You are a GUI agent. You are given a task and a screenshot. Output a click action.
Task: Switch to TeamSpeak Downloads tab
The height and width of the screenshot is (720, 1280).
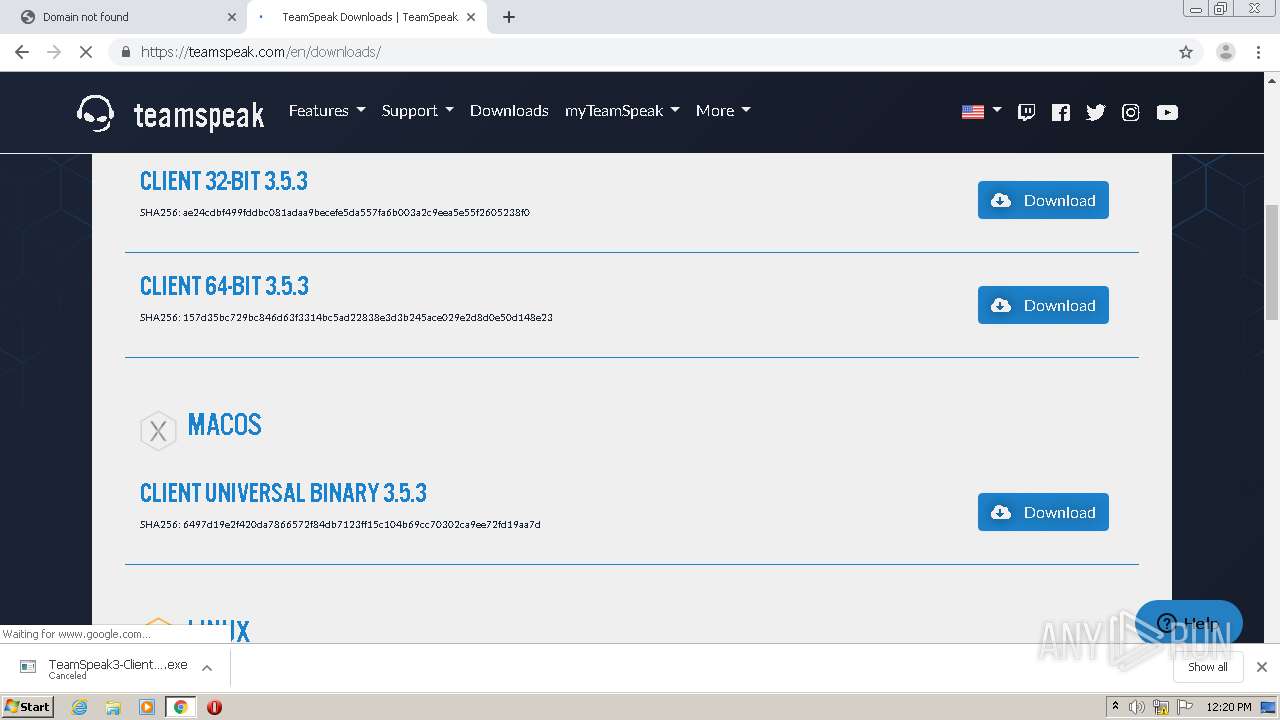pyautogui.click(x=369, y=17)
